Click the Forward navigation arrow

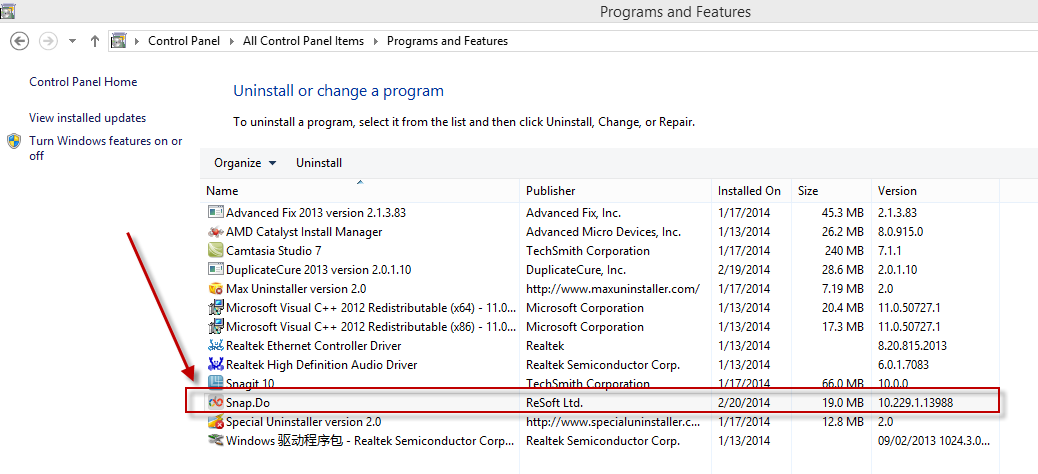point(48,41)
